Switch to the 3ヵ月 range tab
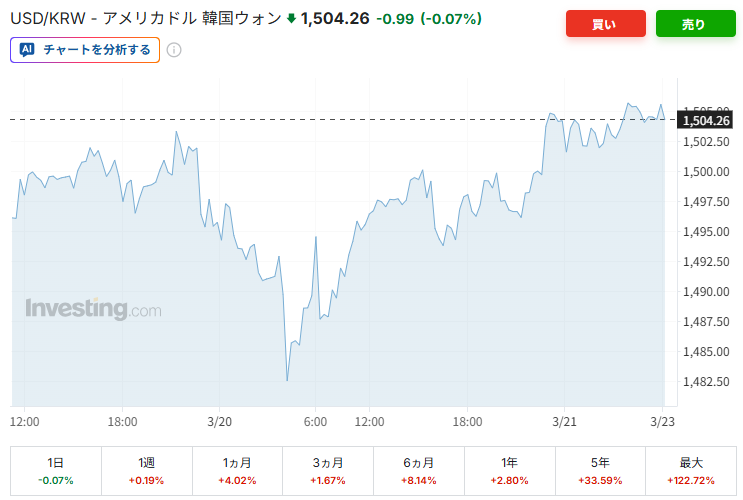 tap(327, 471)
